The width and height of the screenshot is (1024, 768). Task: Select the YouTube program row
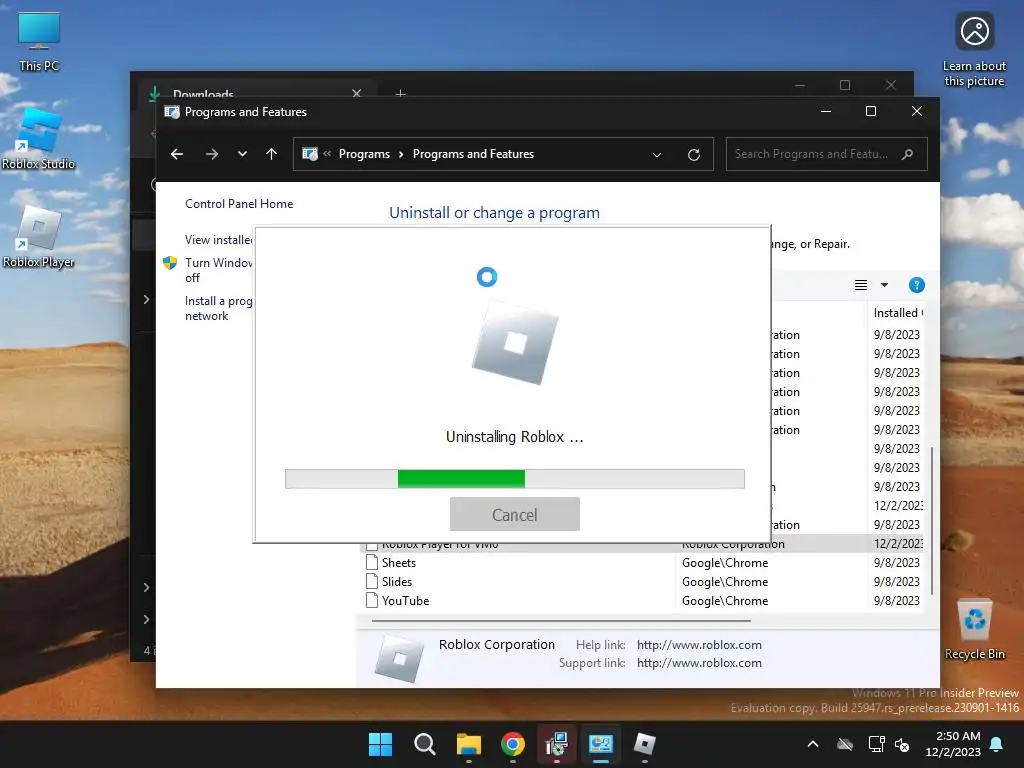point(643,601)
